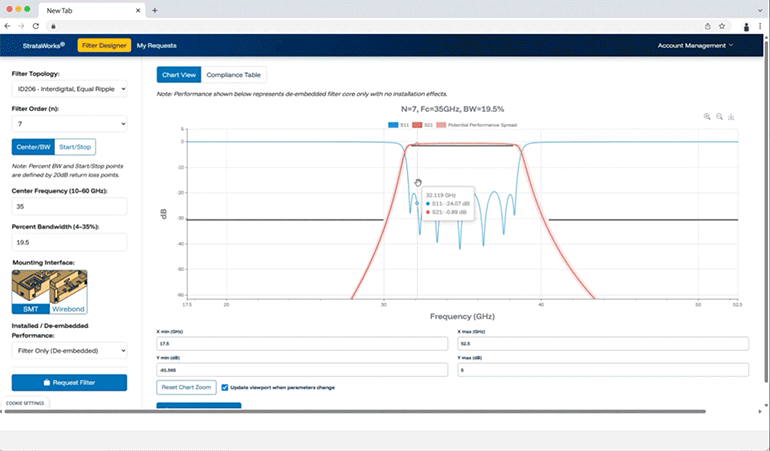Switch to the Compliance Table tab
This screenshot has width=770, height=451.
pos(234,75)
